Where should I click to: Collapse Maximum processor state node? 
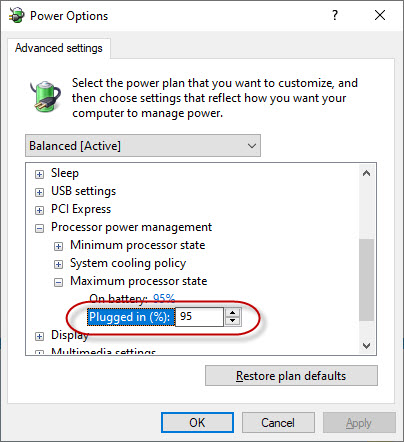click(58, 282)
